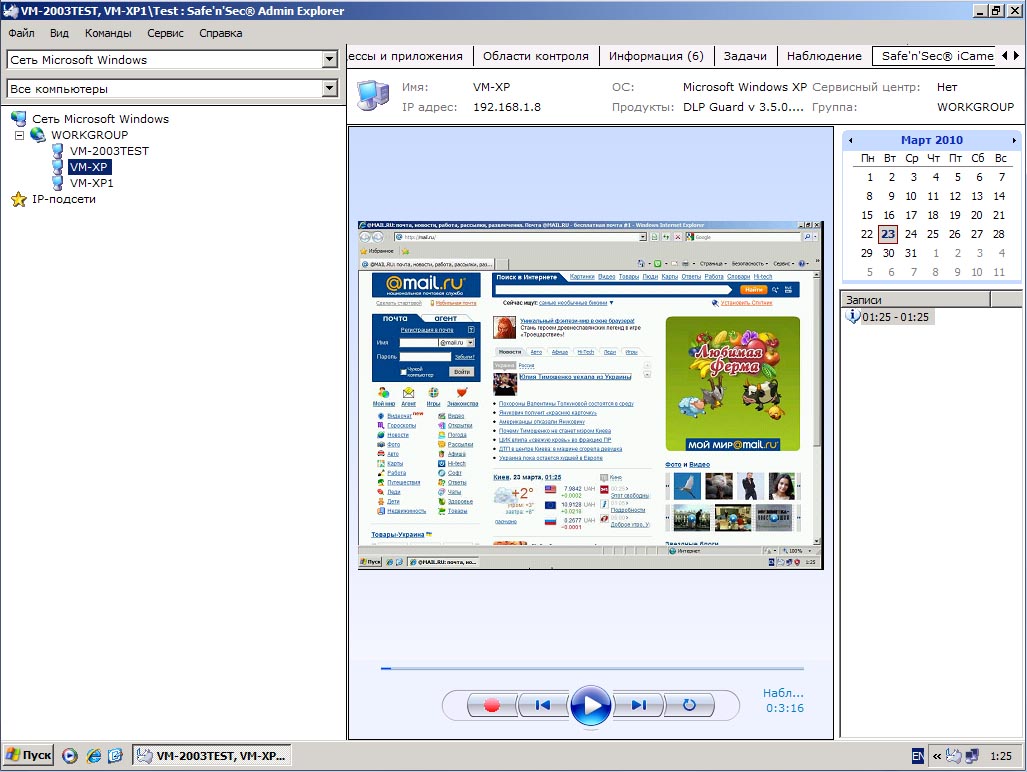1027x772 pixels.
Task: Click the VM-XP1 computer icon
Action: coord(58,183)
